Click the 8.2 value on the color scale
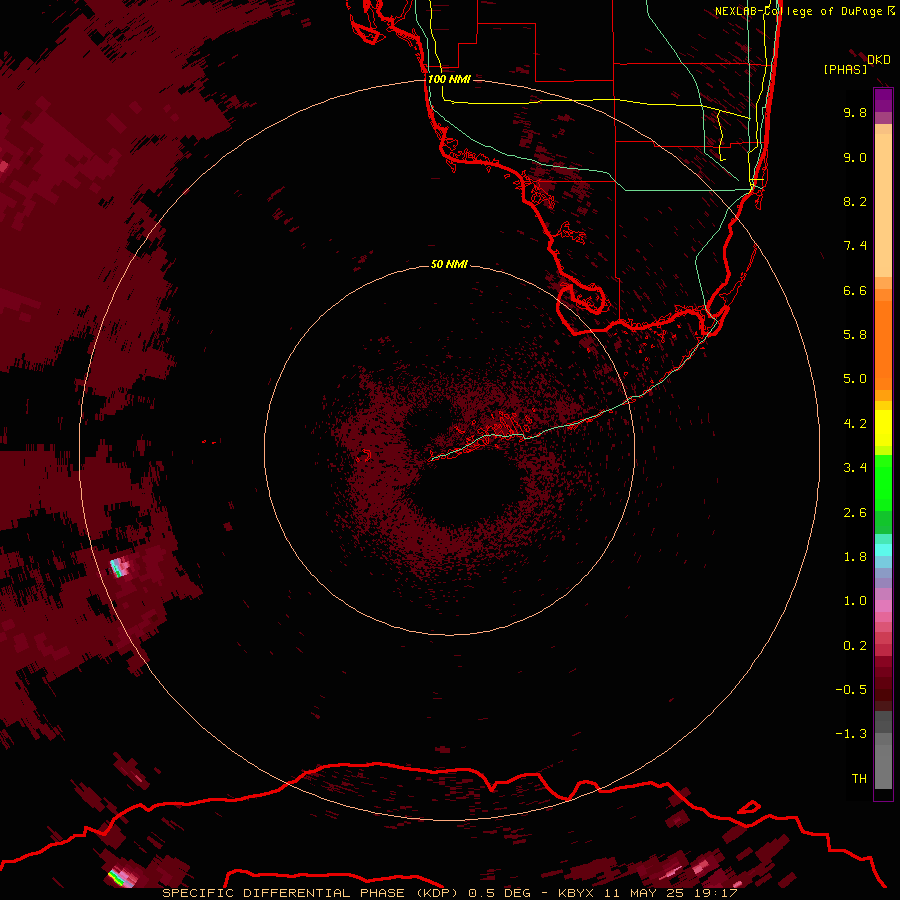Viewport: 900px width, 900px height. click(x=855, y=201)
